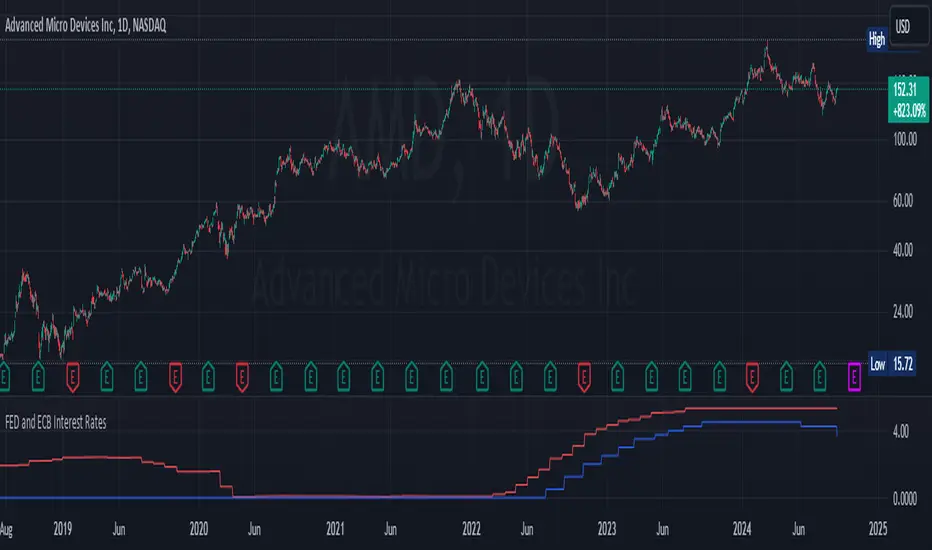Click the FED and ECB Interest Rates indicator title
Viewport: 932px width, 550px height.
coord(56,423)
